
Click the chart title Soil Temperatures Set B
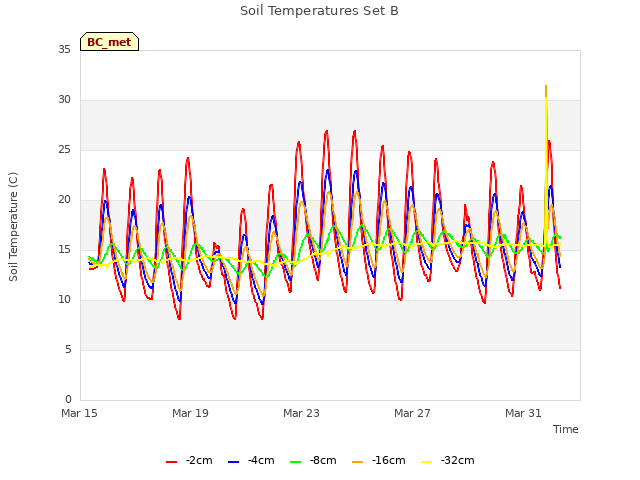pos(319,11)
